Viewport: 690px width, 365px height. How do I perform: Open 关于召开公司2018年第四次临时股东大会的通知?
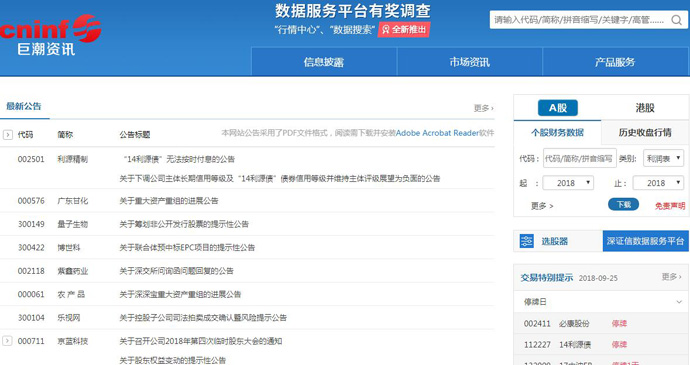point(201,341)
